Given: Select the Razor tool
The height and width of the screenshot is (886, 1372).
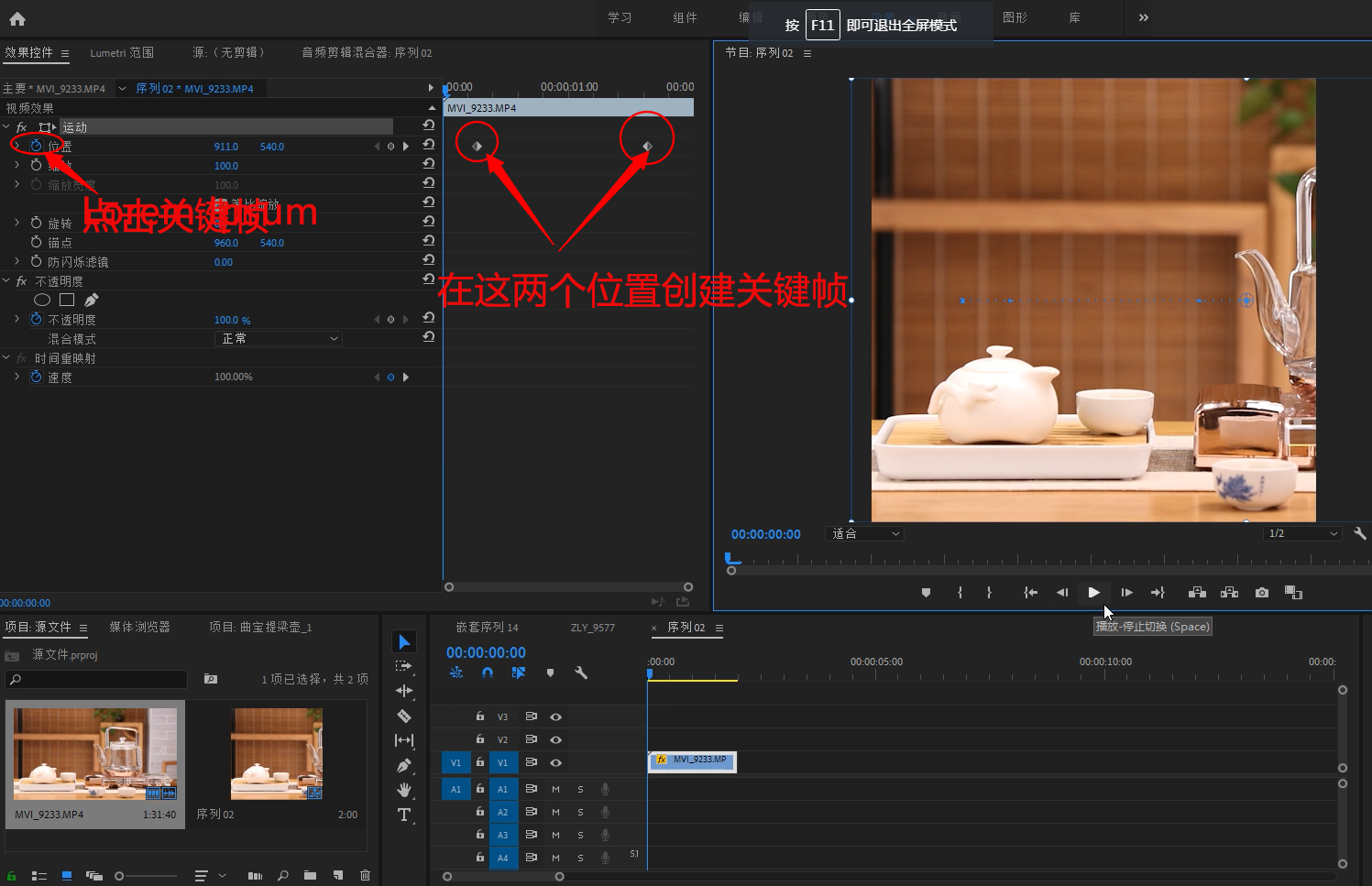Looking at the screenshot, I should tap(404, 716).
